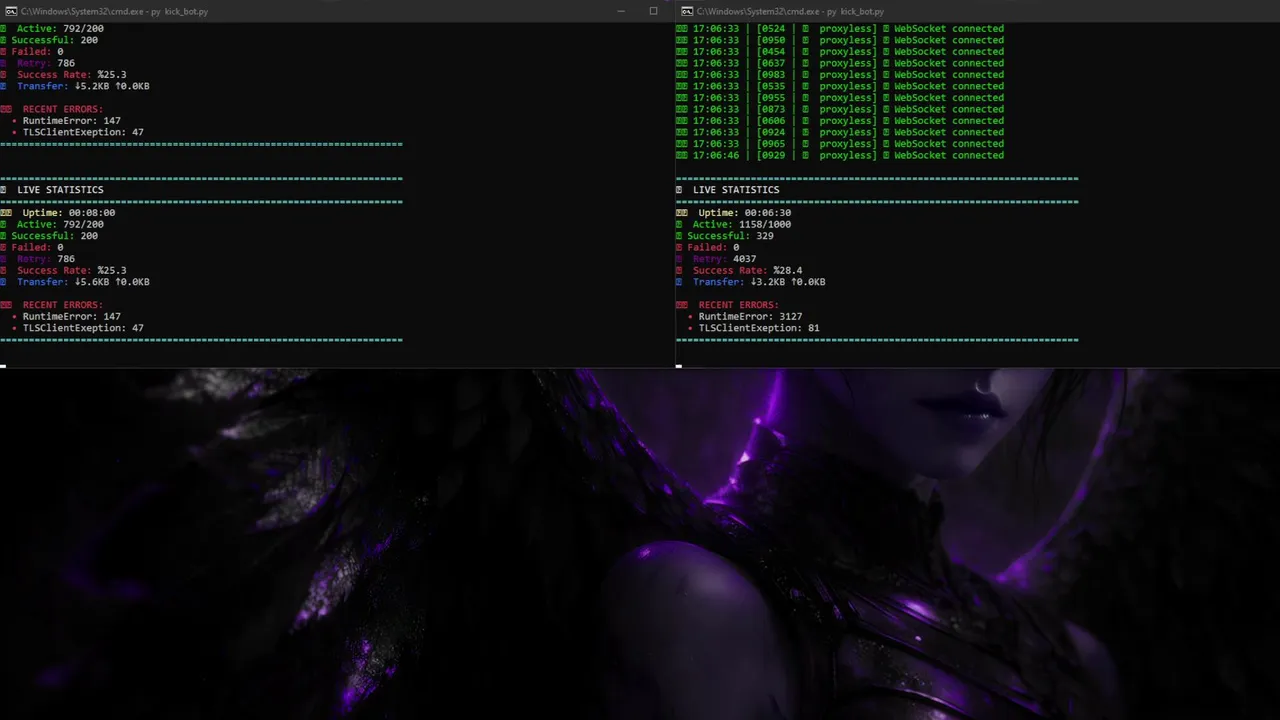Select the [0950] WebSocket connected log line
This screenshot has width=1280, height=720.
840,40
